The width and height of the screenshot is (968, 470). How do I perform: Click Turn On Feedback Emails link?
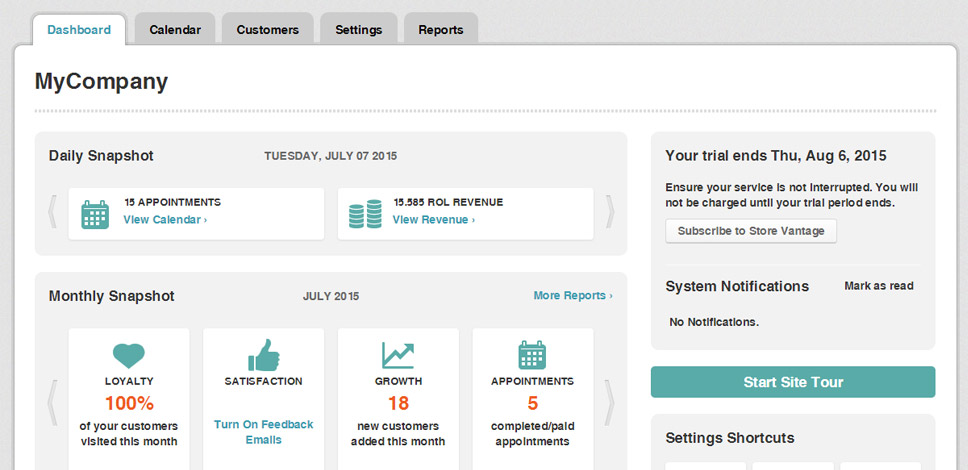264,432
